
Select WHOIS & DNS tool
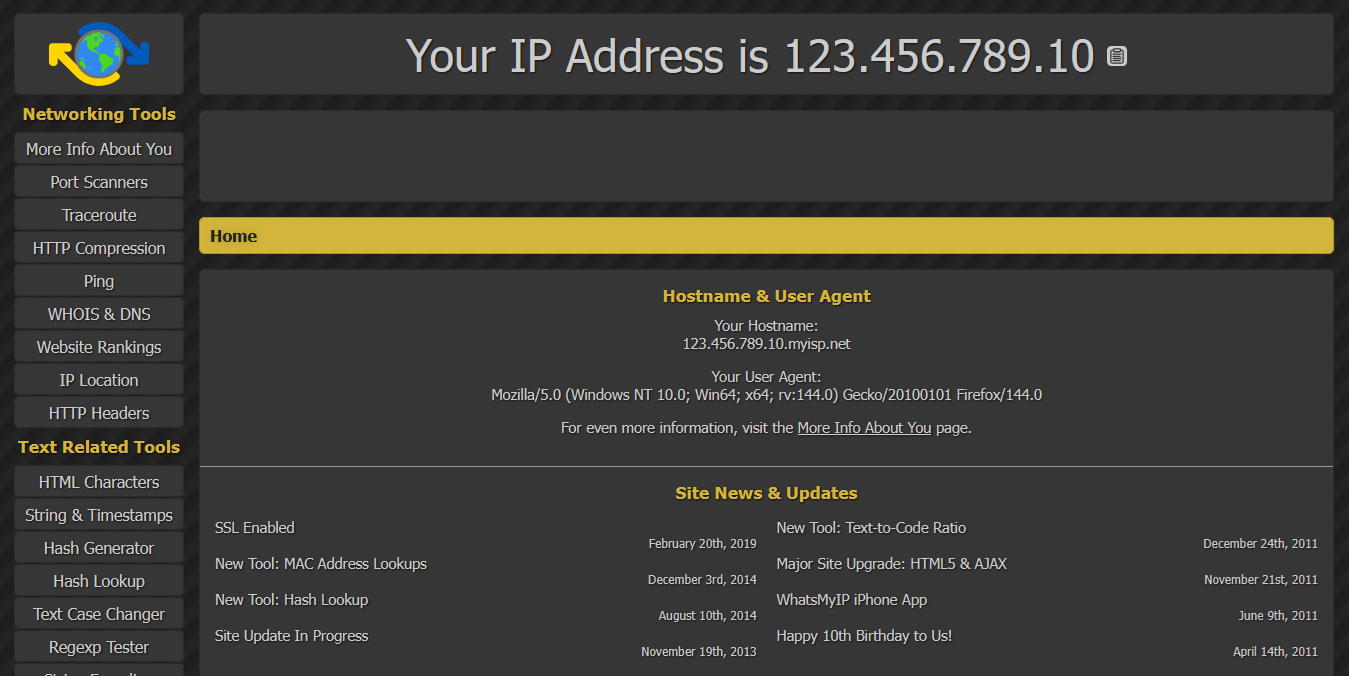coord(99,314)
